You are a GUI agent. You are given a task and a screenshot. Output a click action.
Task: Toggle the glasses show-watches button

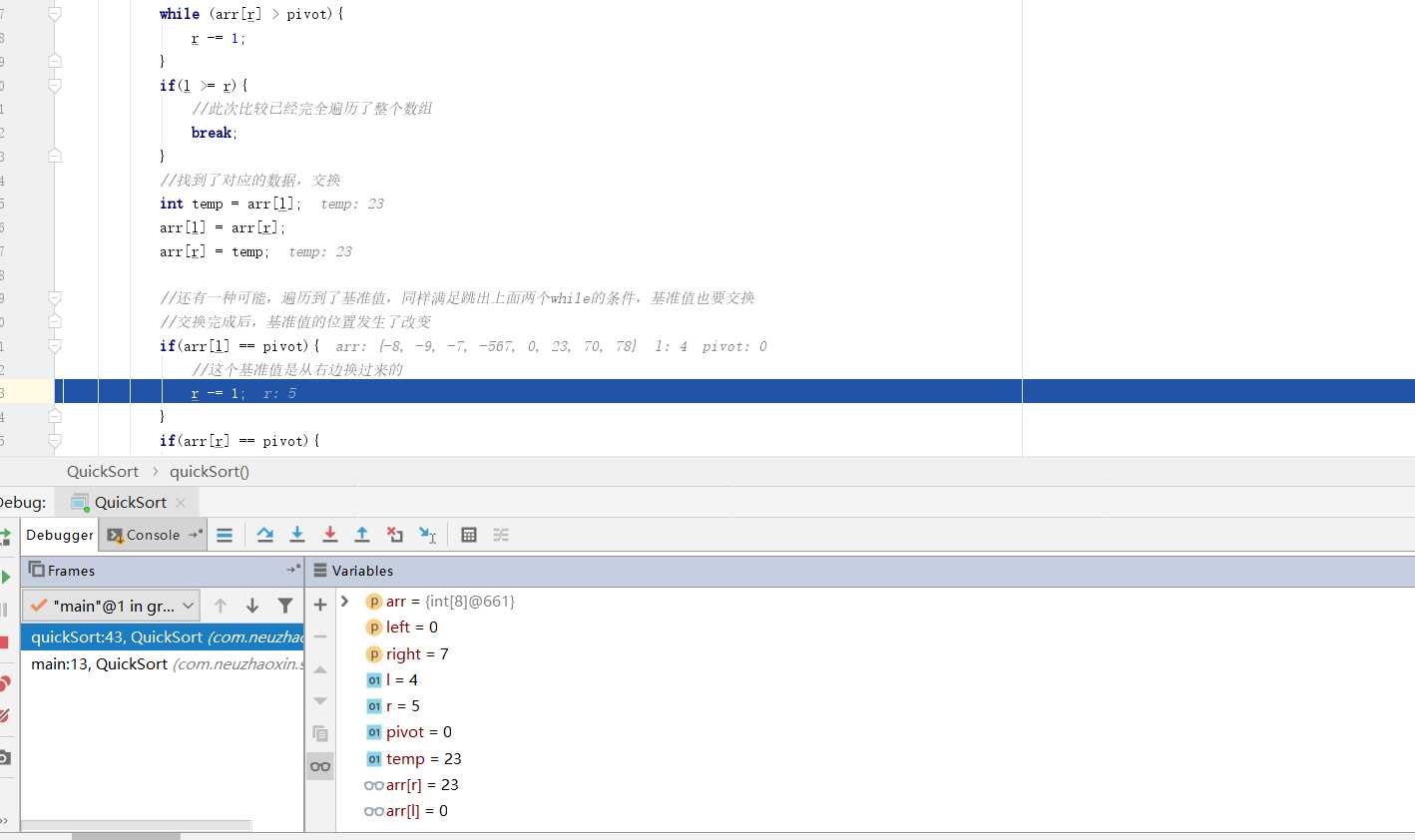(320, 766)
